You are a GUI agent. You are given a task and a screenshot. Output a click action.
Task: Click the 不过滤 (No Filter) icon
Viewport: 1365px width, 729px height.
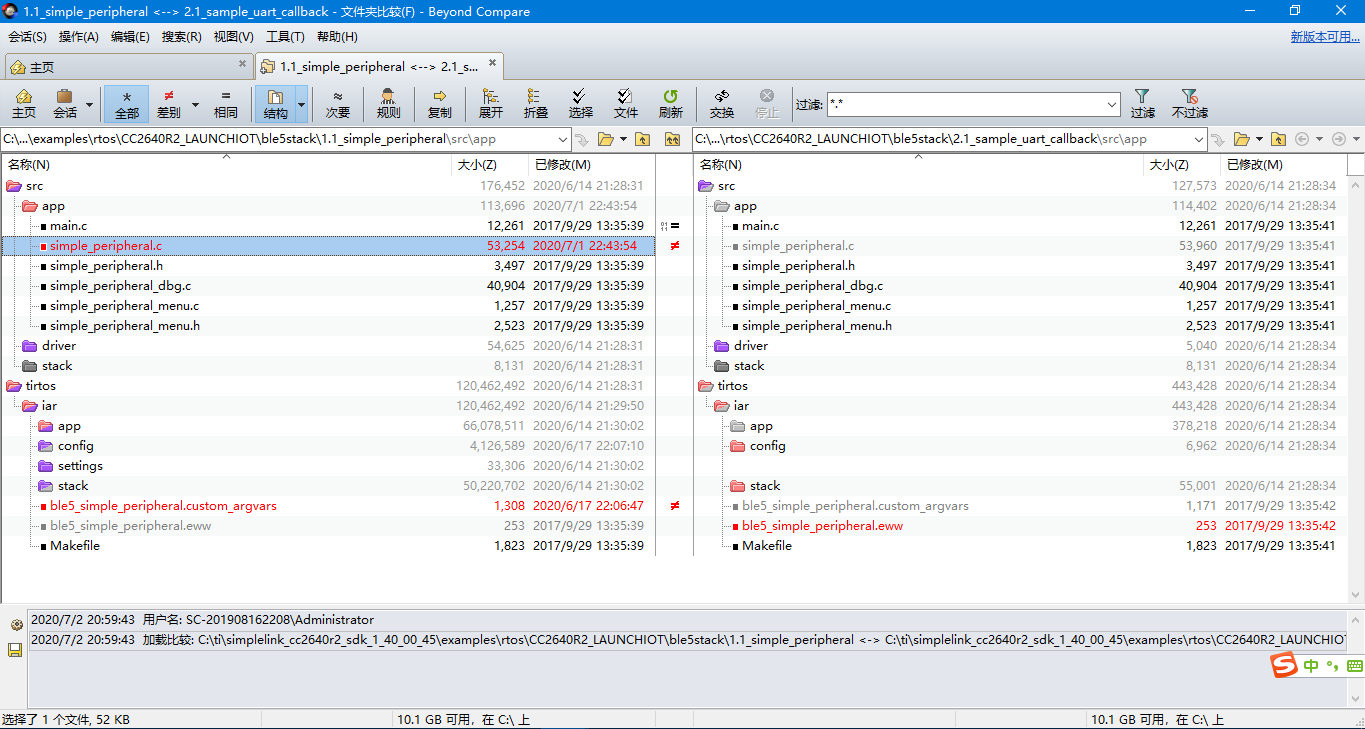click(1189, 104)
